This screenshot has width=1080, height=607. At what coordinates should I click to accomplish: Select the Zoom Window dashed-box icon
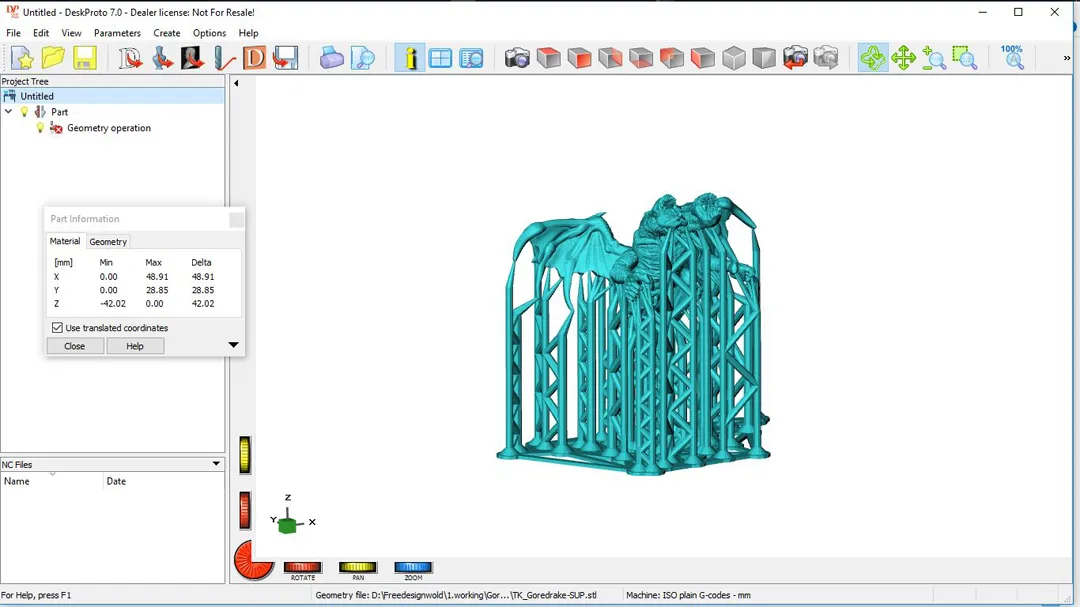pos(965,58)
